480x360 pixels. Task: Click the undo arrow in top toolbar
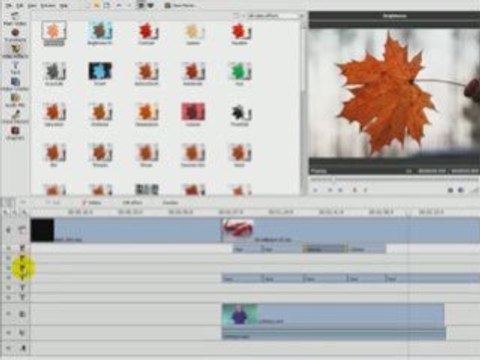click(x=119, y=6)
